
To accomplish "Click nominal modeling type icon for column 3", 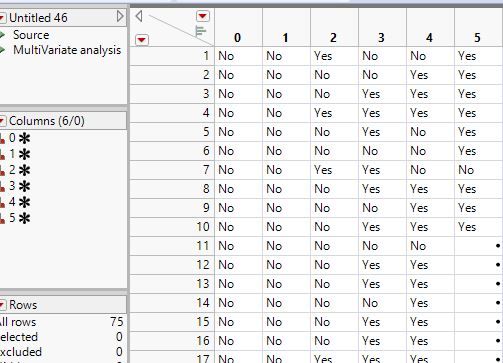I will point(2,186).
